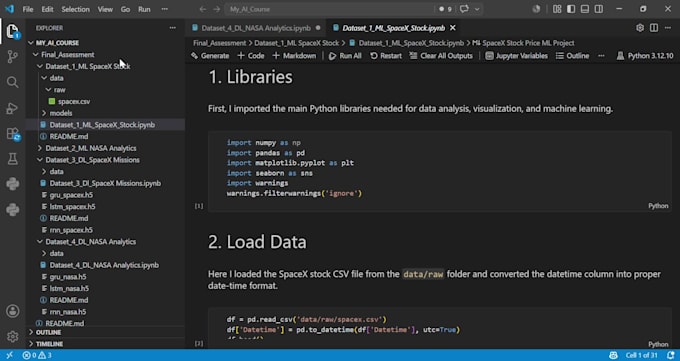
Task: Click Copilot status icon in status bar
Action: [x=613, y=355]
